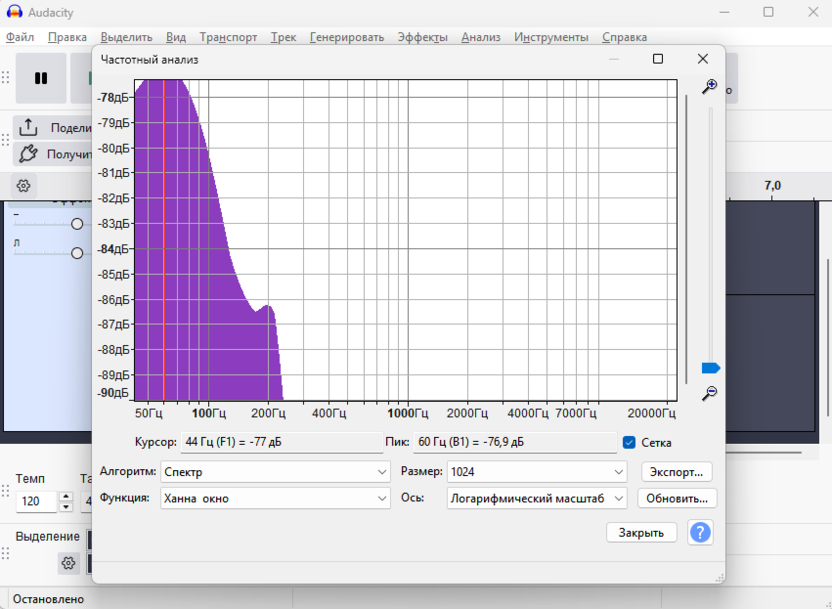Click the -84дБ level axis label
This screenshot has width=832, height=609.
coord(113,249)
